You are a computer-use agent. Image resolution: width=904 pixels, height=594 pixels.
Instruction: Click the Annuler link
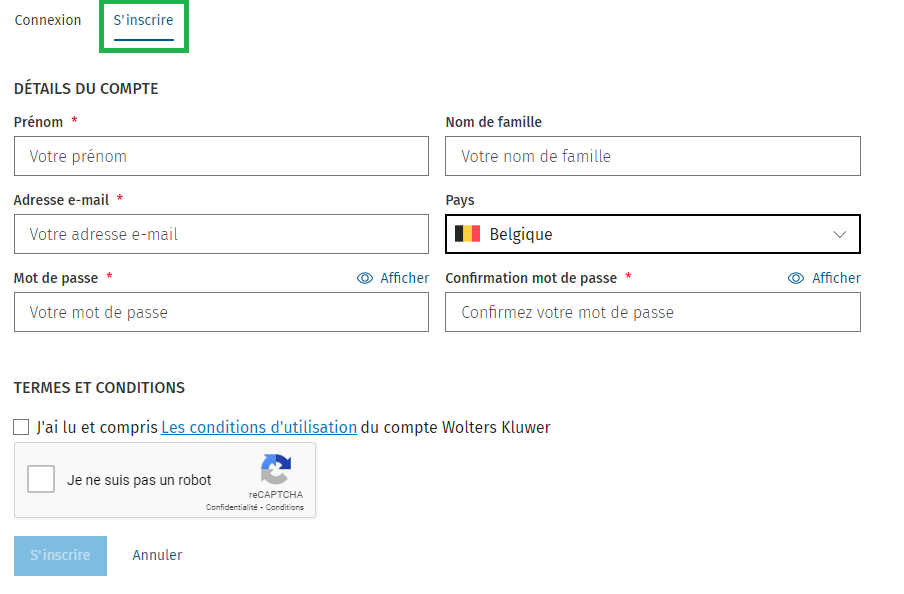coord(157,555)
